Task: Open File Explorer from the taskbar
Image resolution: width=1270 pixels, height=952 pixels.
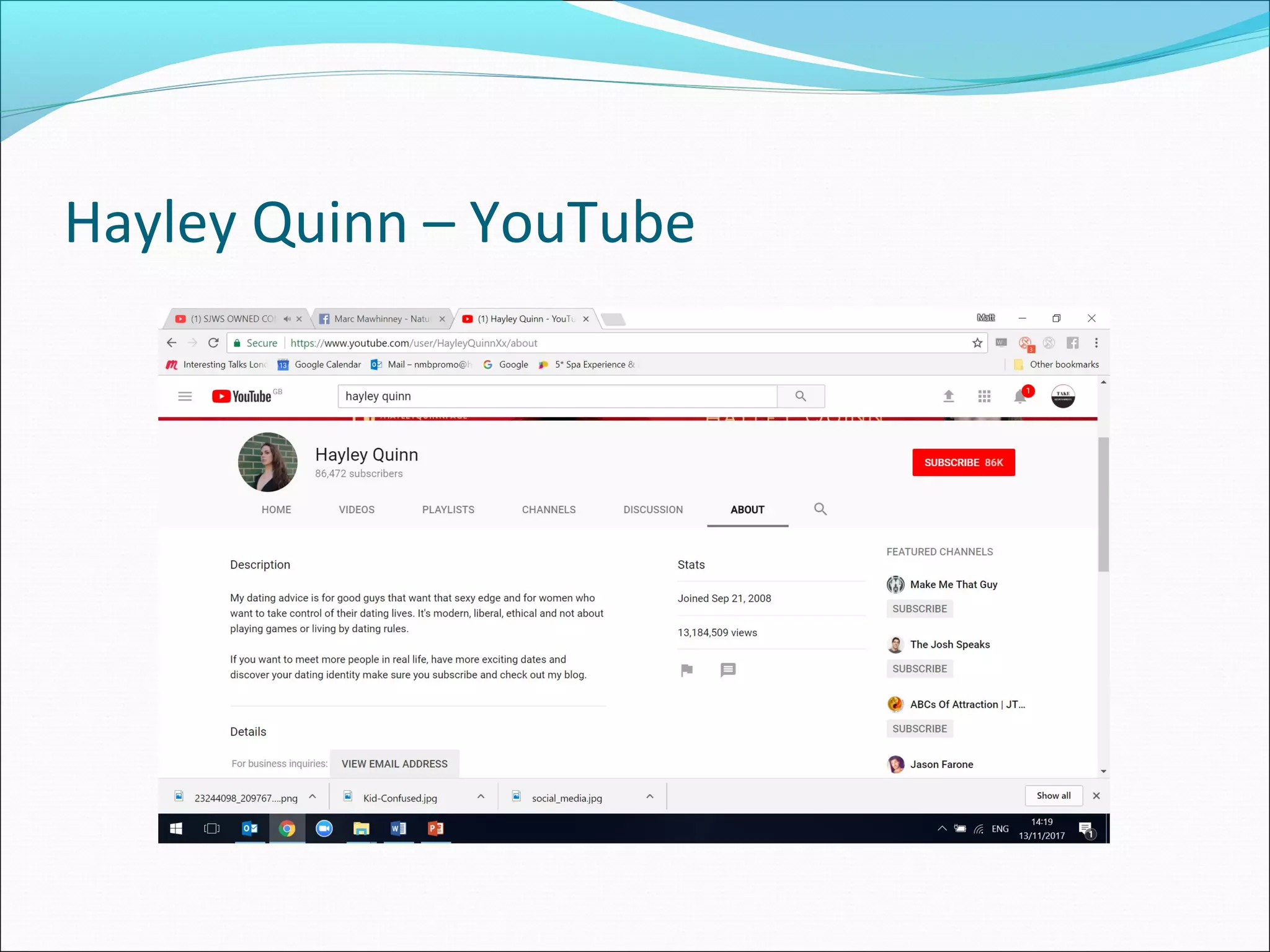Action: point(362,829)
